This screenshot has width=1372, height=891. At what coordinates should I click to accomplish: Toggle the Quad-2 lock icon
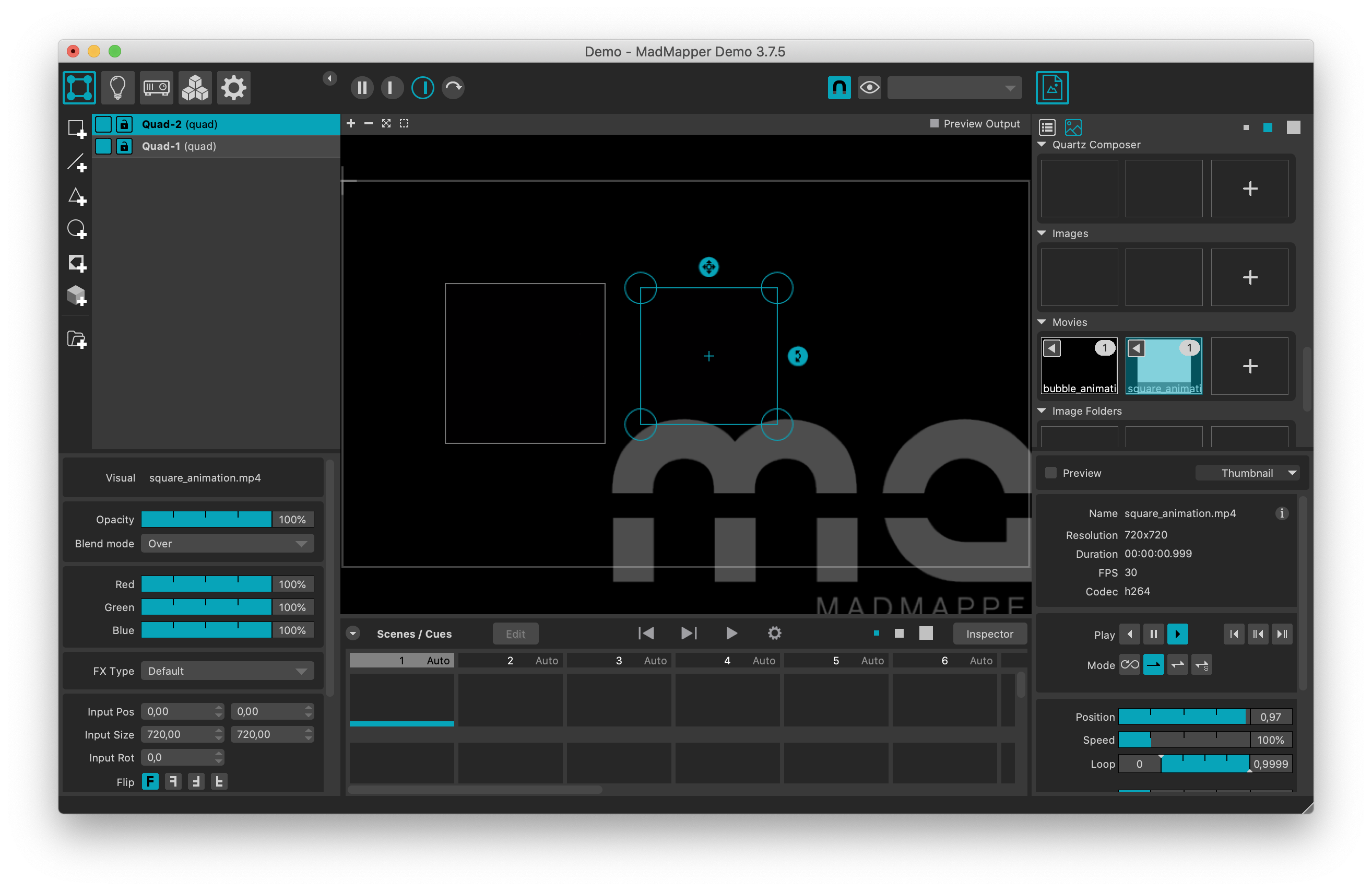[124, 124]
